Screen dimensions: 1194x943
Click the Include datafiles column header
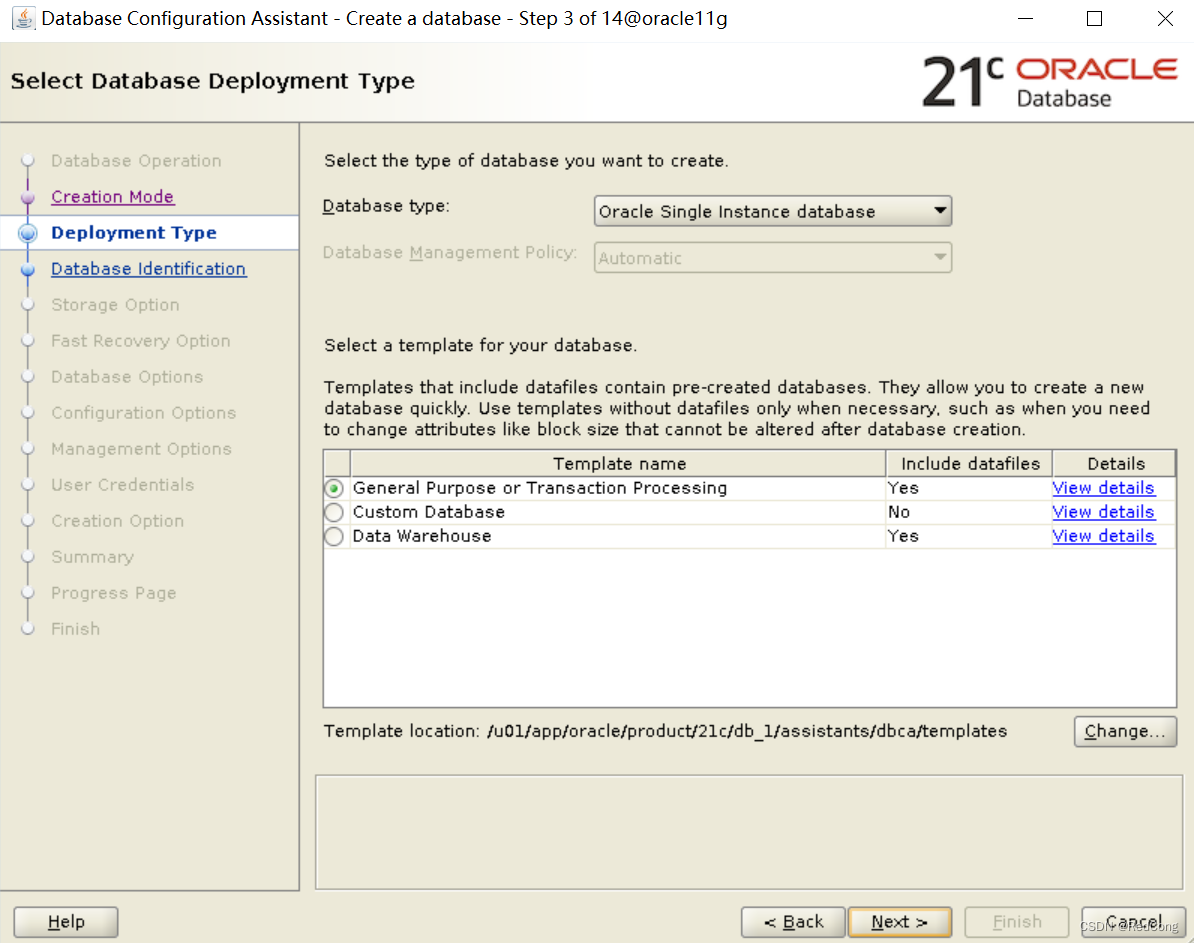[969, 463]
